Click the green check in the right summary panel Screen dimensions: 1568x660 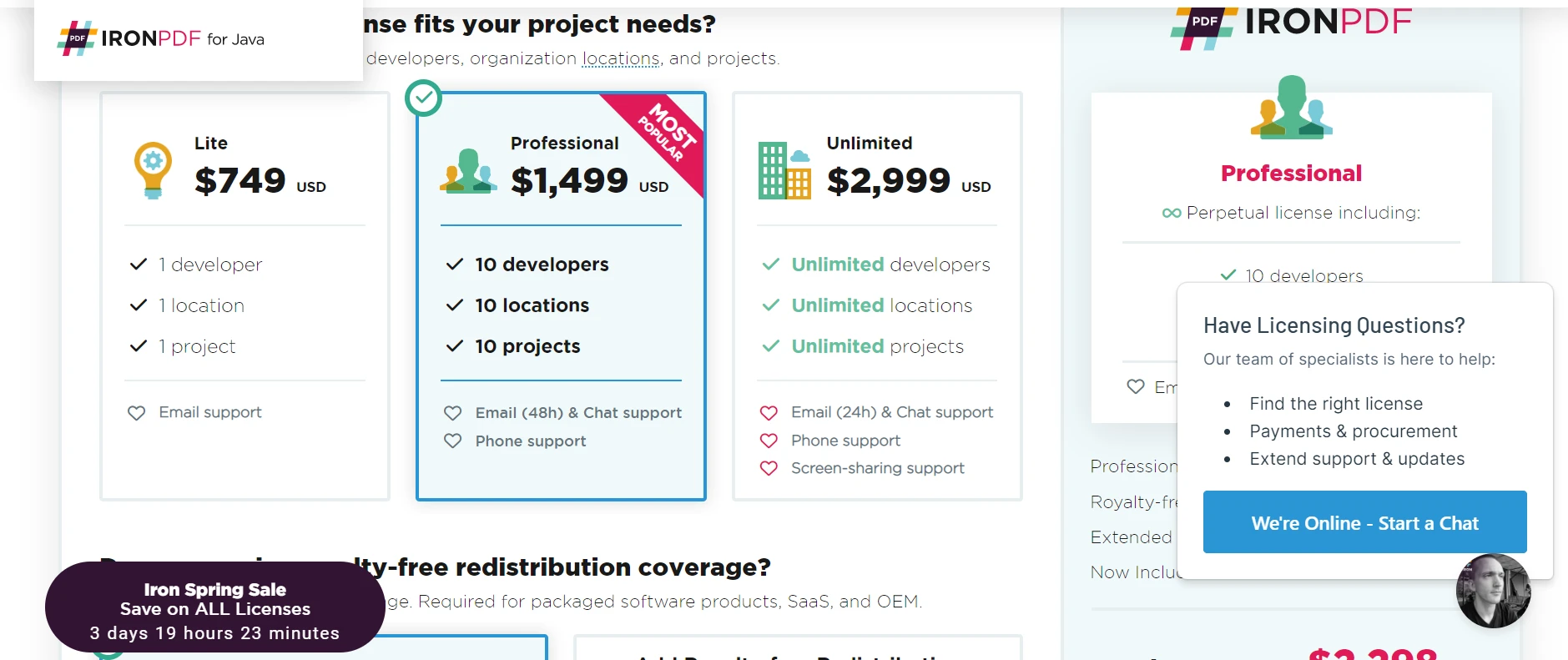click(1228, 275)
